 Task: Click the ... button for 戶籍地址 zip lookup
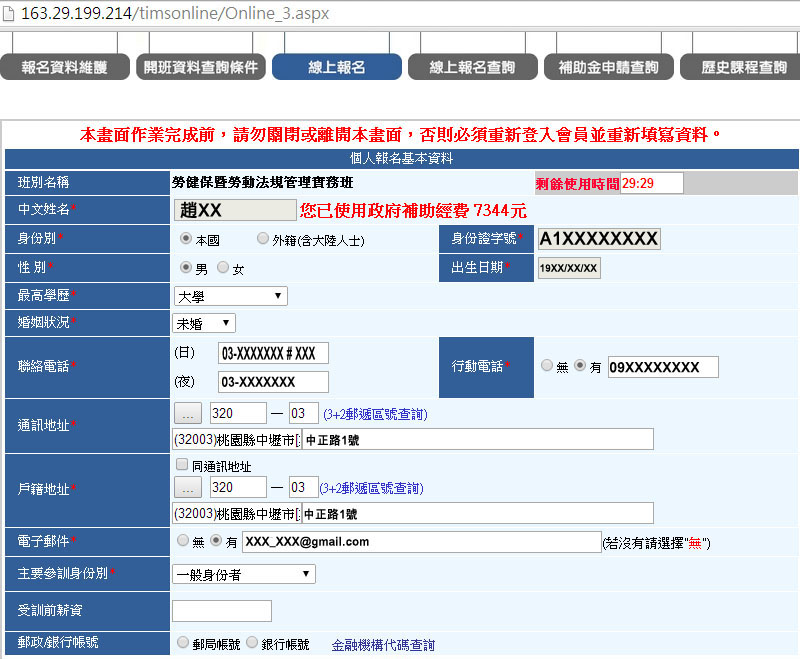click(188, 488)
